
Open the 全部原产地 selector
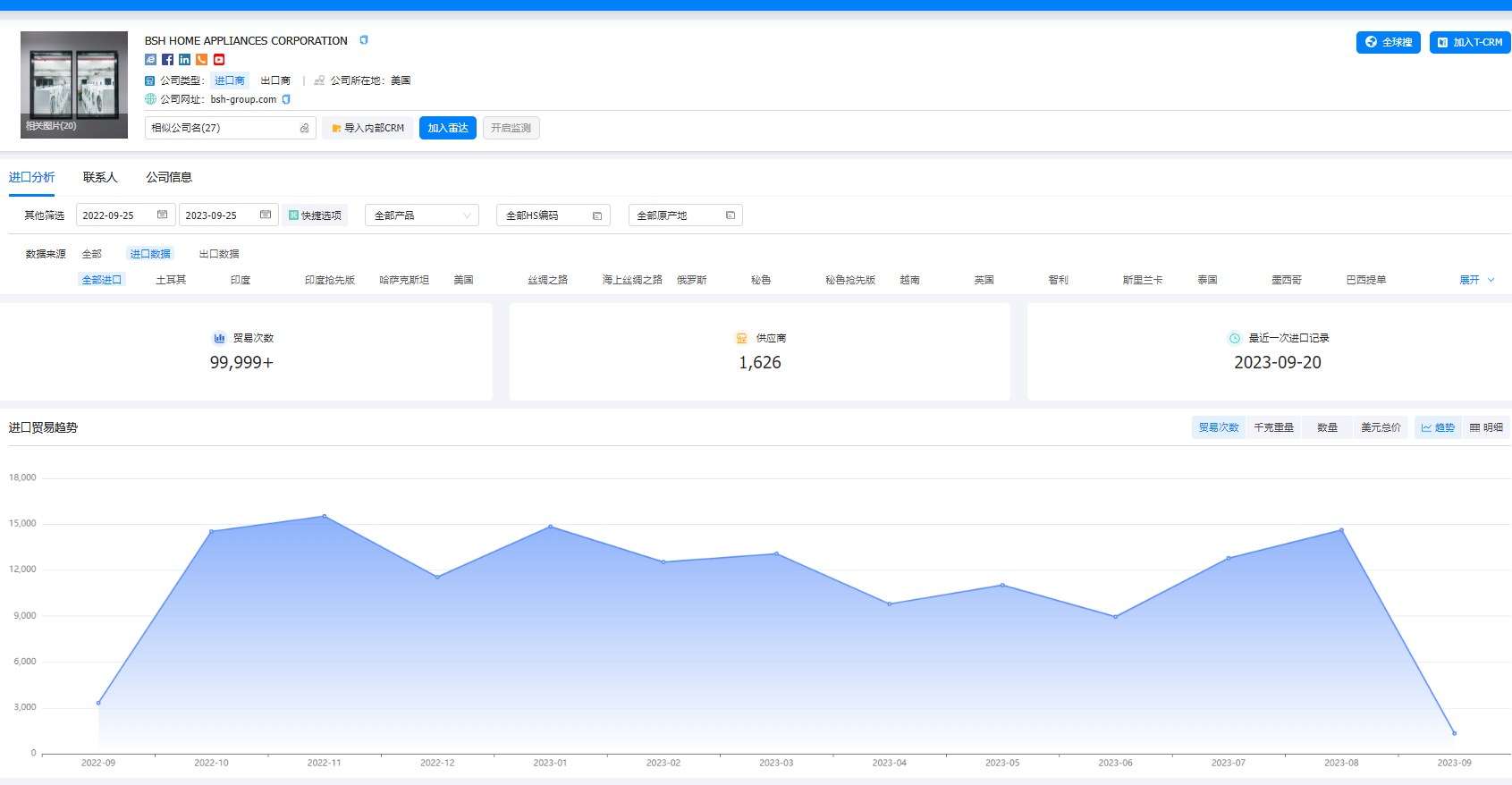686,215
